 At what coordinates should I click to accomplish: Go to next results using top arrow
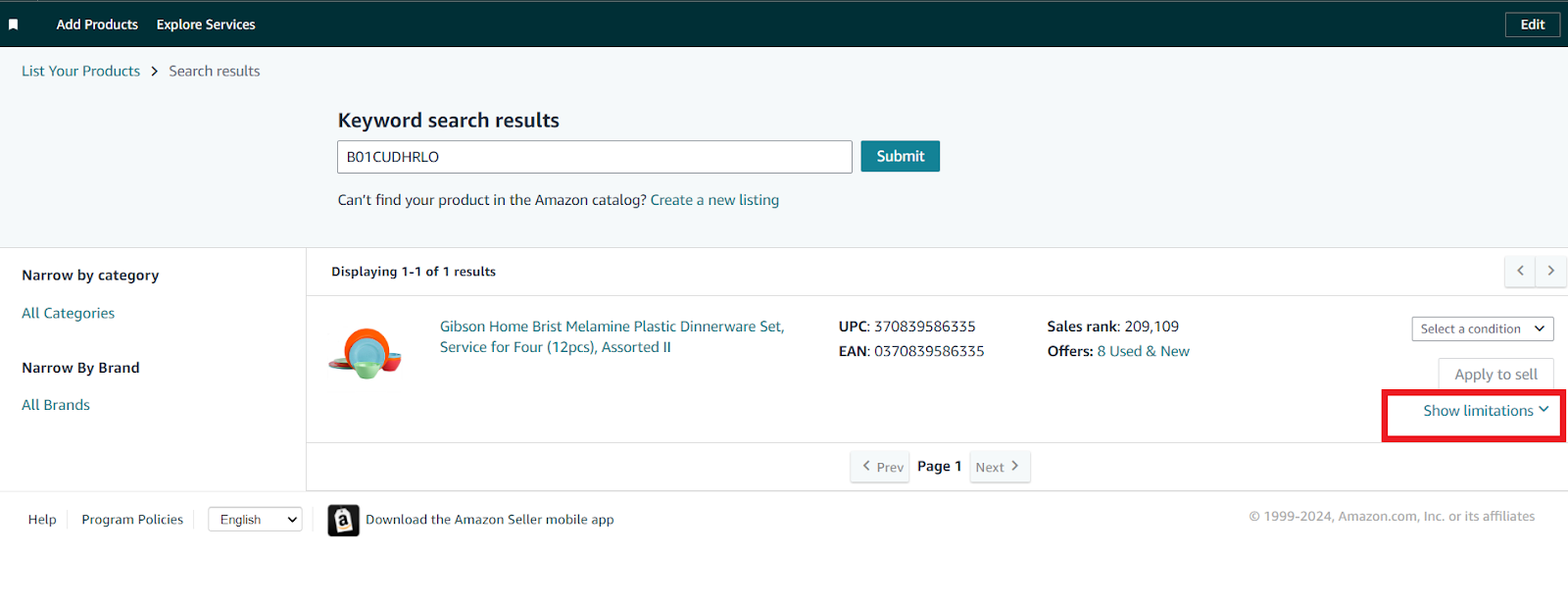click(1550, 271)
